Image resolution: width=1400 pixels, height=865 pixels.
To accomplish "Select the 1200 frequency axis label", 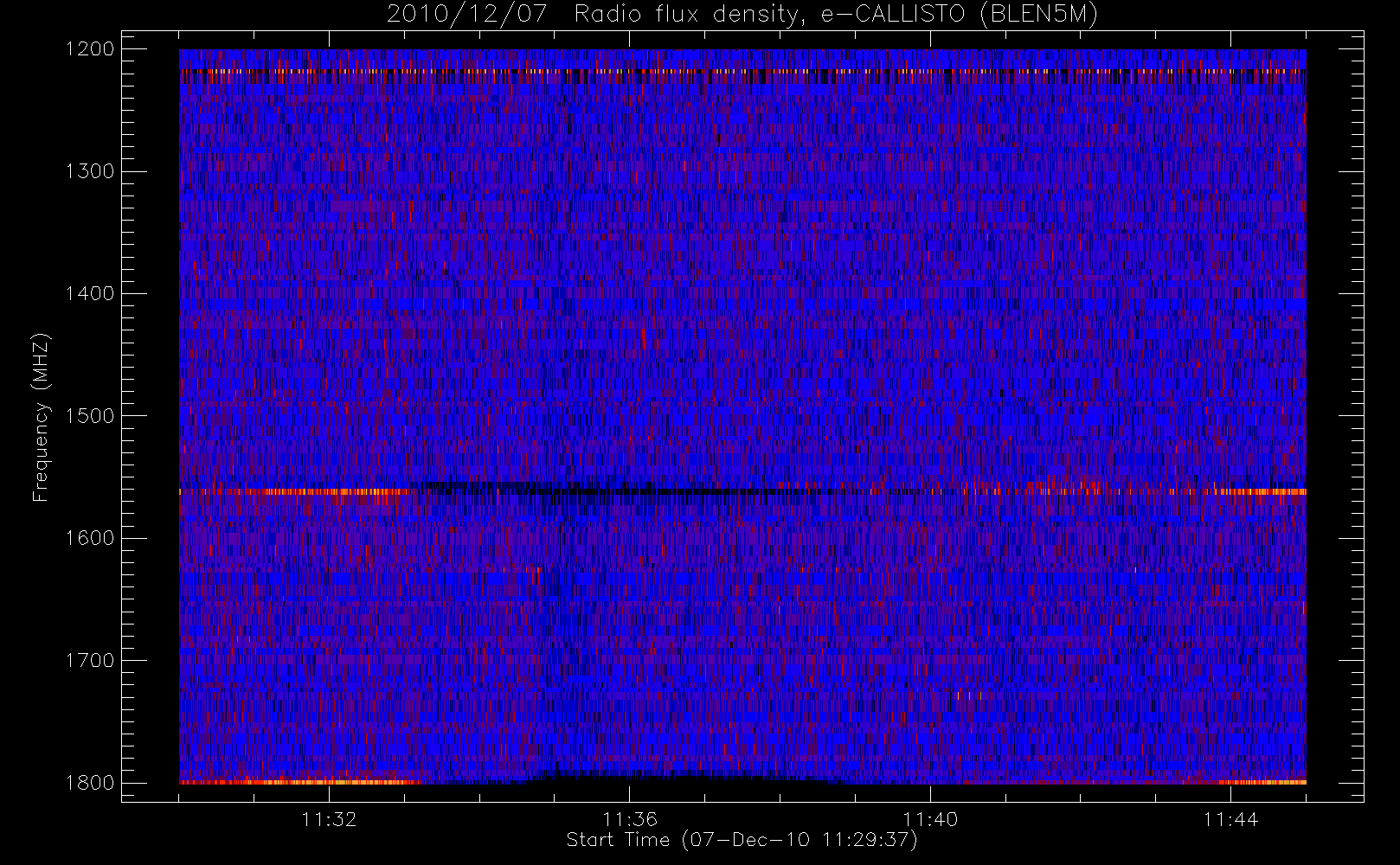I will (x=90, y=49).
